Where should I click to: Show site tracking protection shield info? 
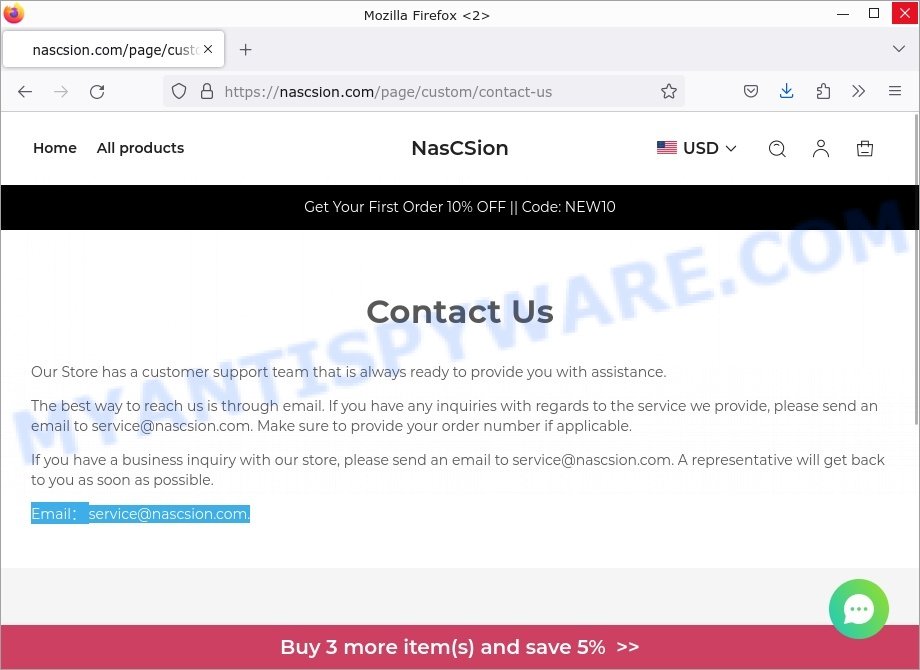coord(179,92)
